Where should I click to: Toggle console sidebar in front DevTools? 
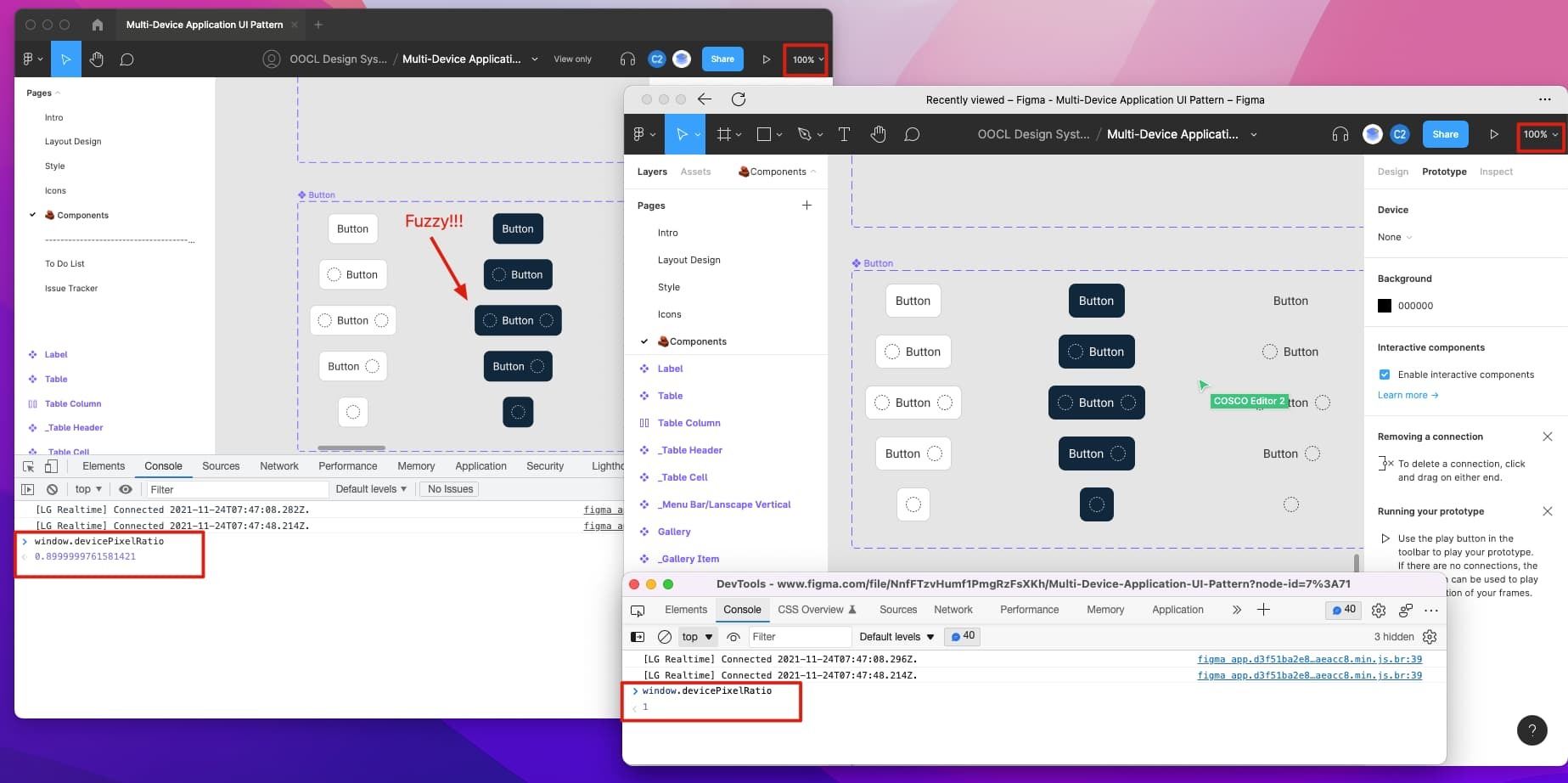(x=638, y=636)
